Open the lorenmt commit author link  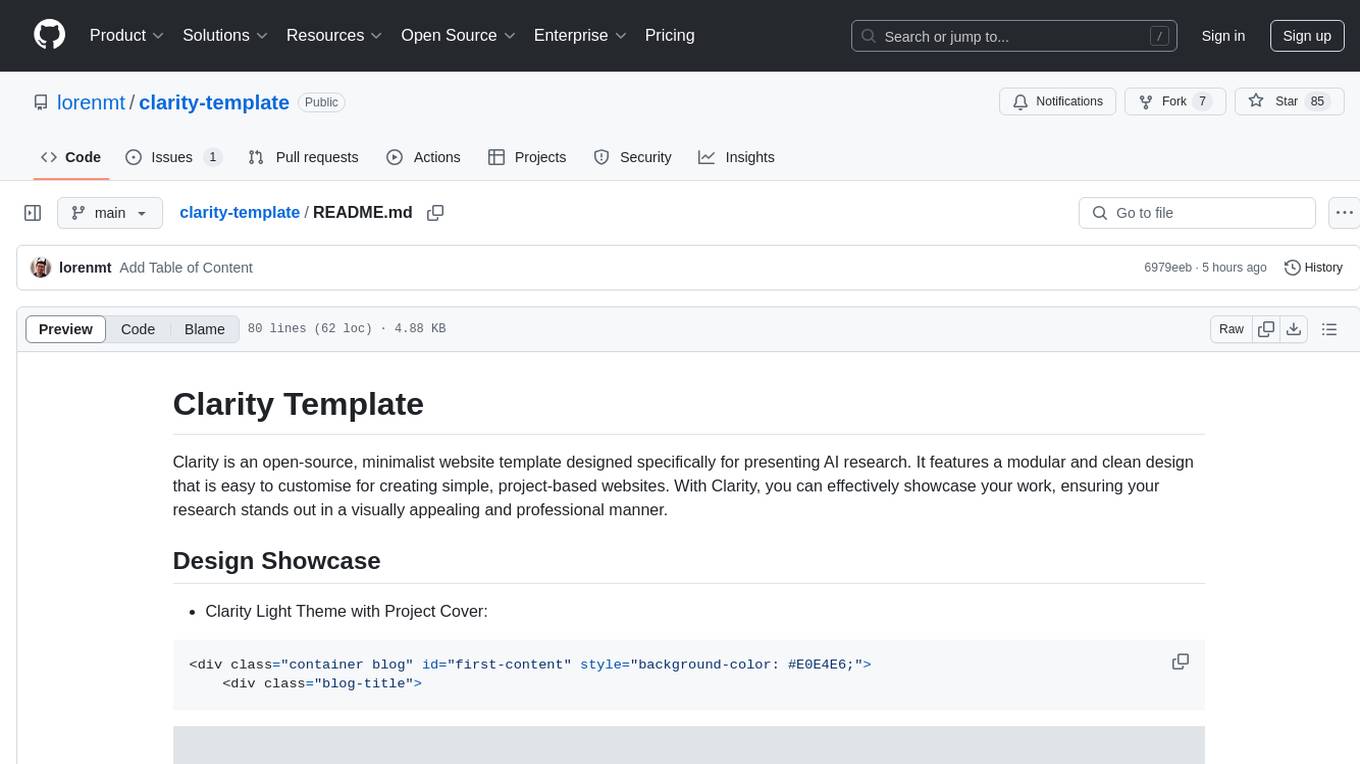pos(85,268)
